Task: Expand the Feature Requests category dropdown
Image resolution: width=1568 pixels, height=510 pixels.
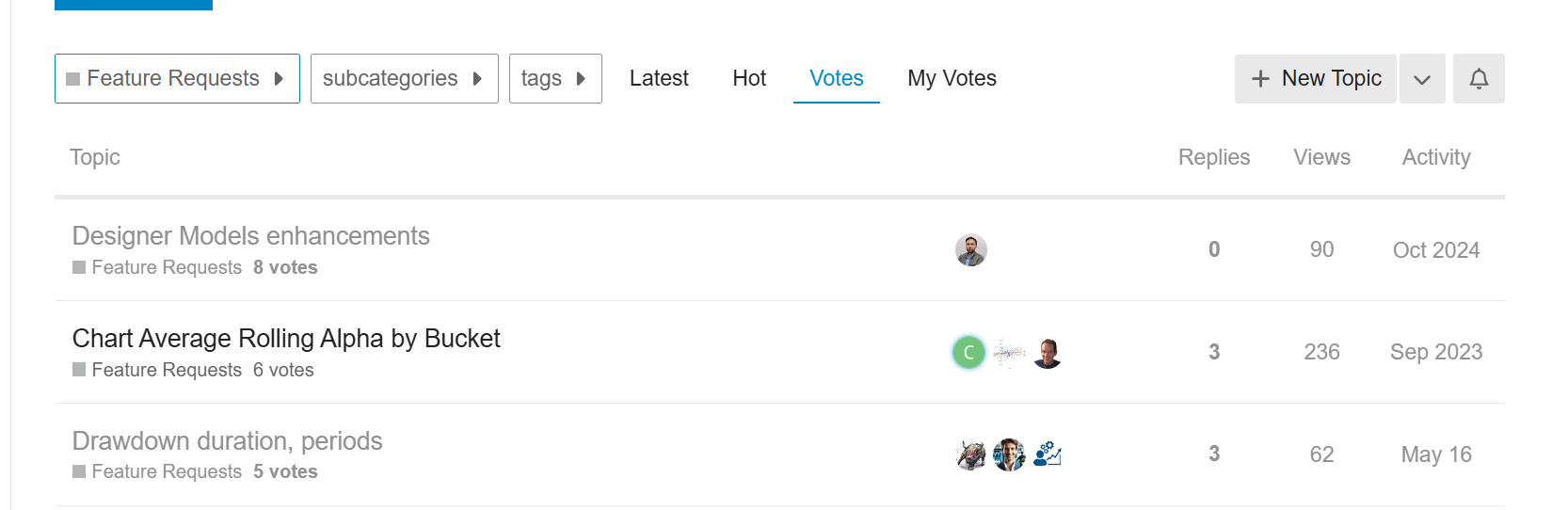Action: (x=177, y=78)
